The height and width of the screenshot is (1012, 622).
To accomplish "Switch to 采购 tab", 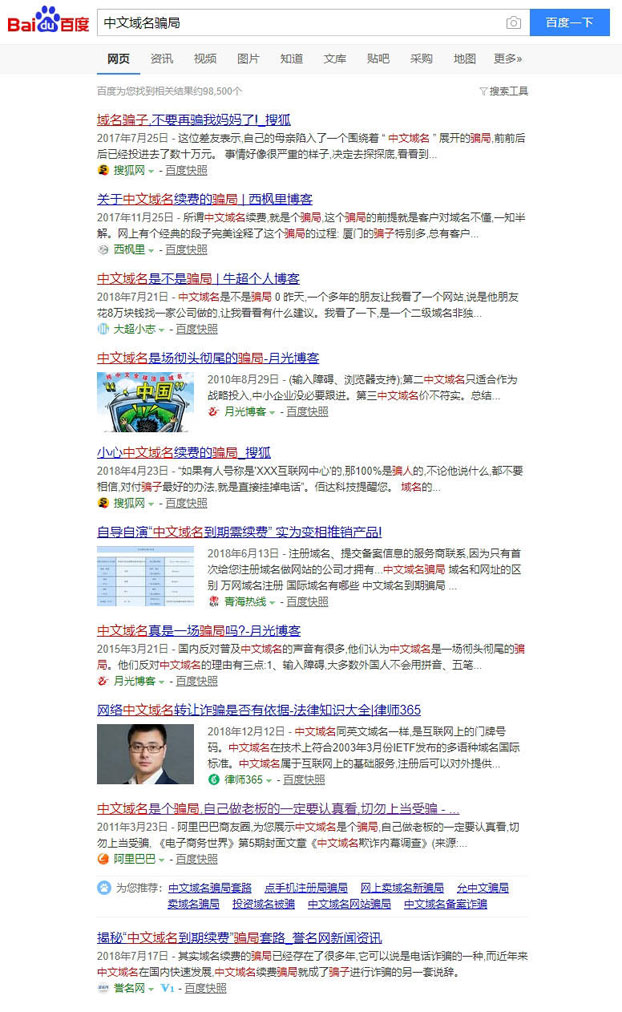I will (x=421, y=59).
